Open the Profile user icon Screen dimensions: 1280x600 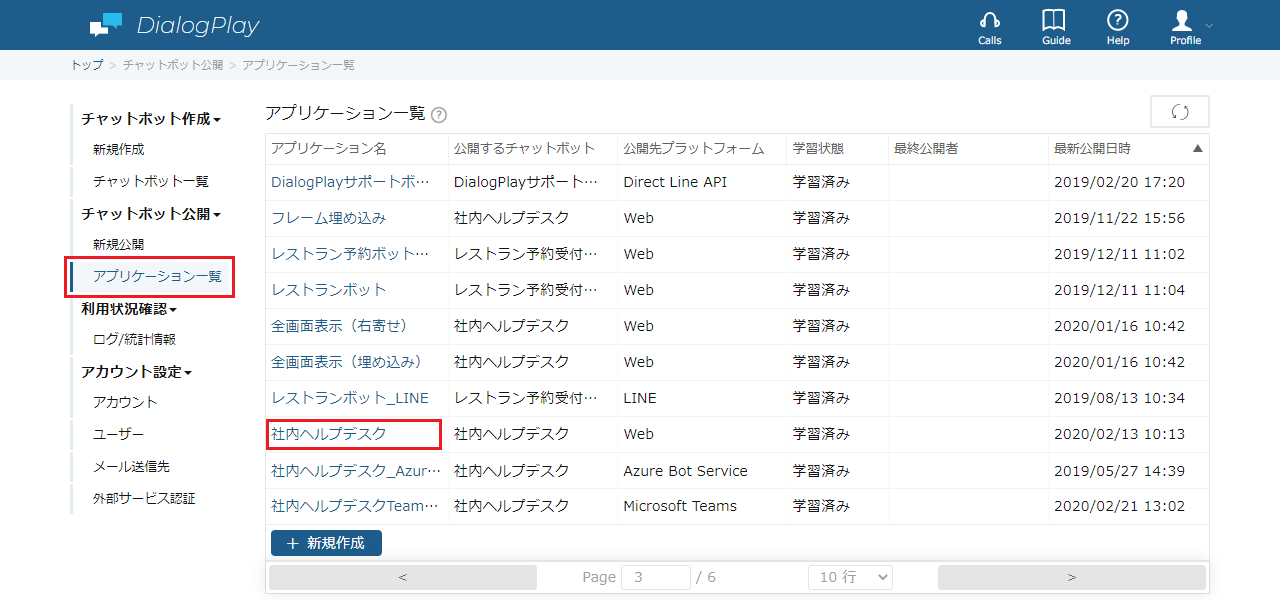pos(1183,20)
